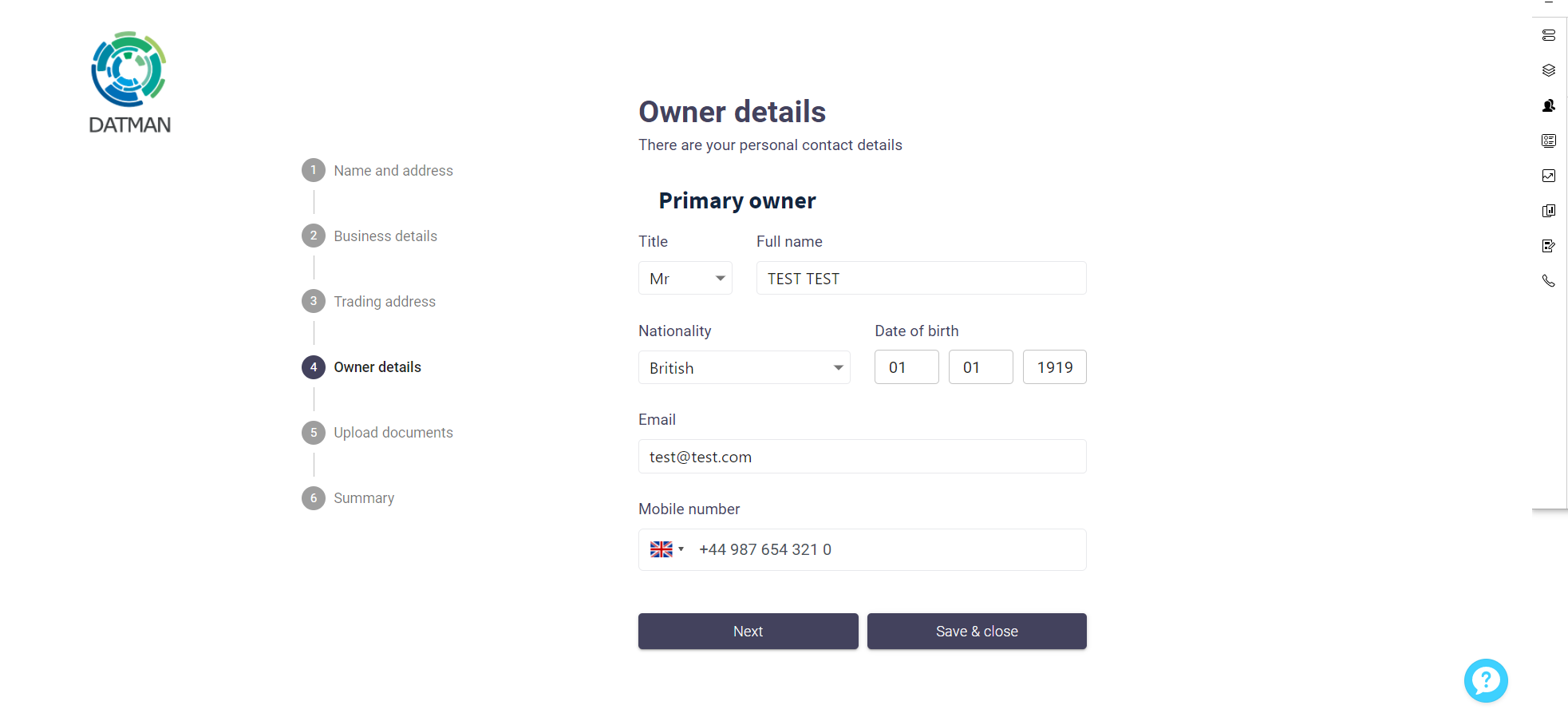This screenshot has height=721, width=1568.
Task: Go to step 1 Name and address
Action: tap(377, 170)
